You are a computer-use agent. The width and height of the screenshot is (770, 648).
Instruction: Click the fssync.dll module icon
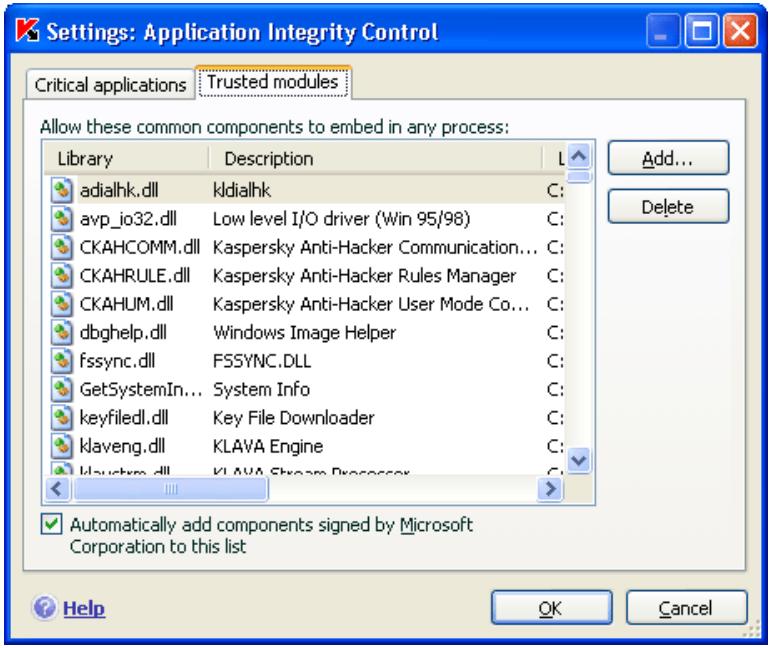tap(61, 361)
